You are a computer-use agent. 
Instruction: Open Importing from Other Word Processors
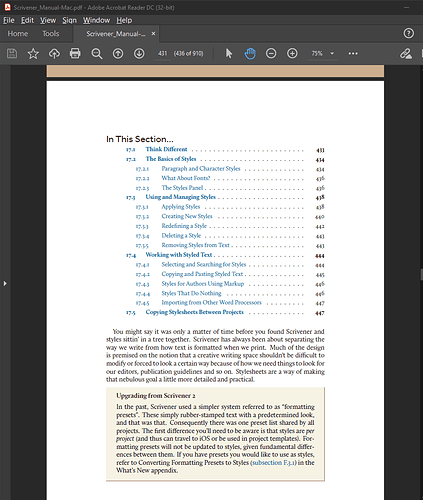[x=211, y=303]
